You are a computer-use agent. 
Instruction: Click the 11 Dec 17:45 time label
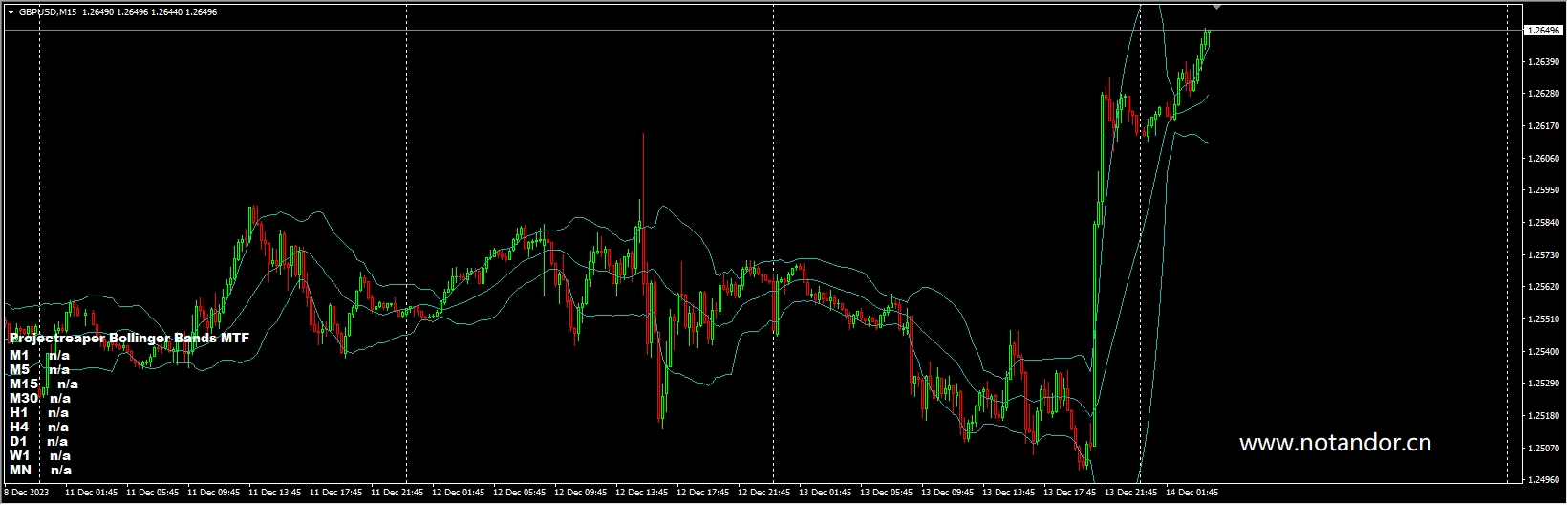[x=336, y=494]
